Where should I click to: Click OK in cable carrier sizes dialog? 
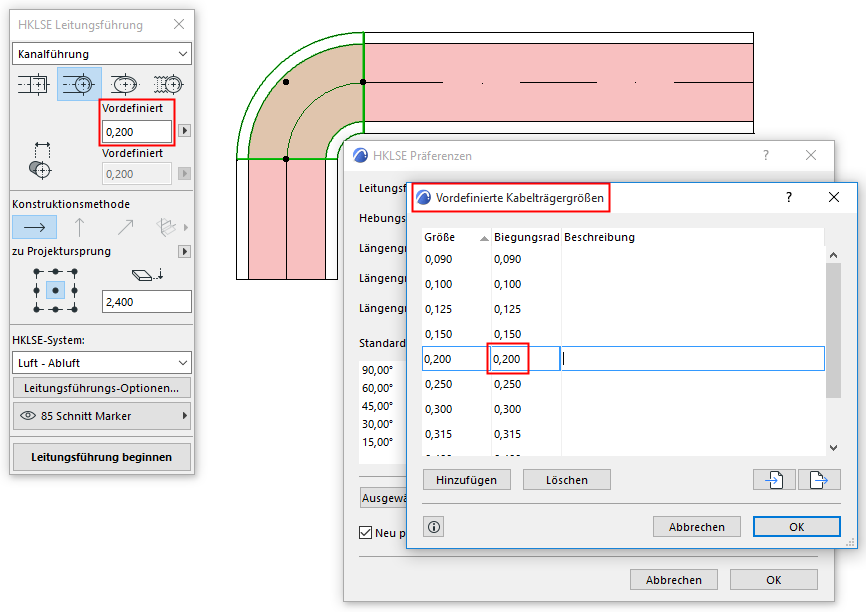click(x=796, y=526)
